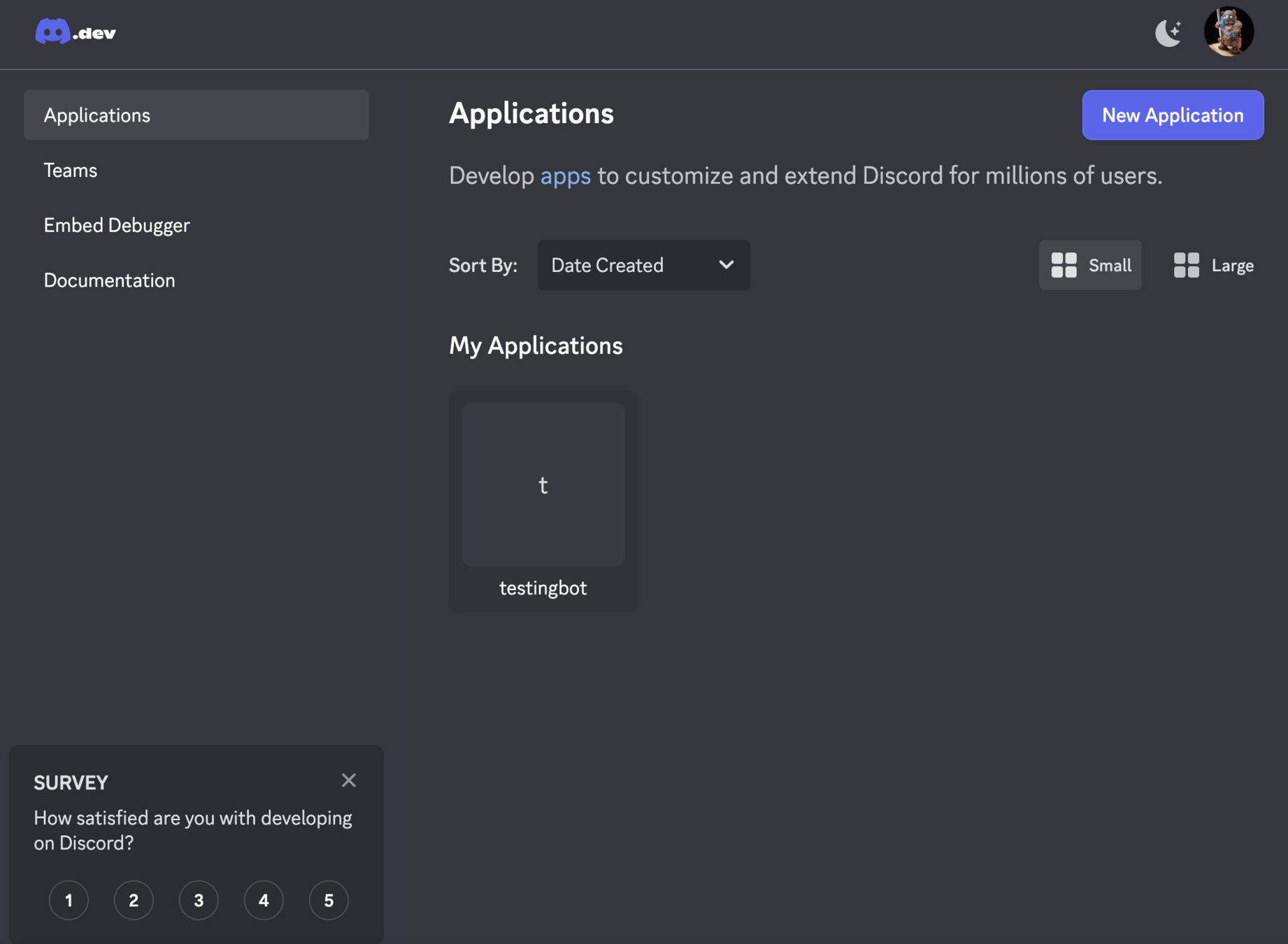Open Embed Debugger in the sidebar
This screenshot has width=1288, height=944.
click(196, 225)
